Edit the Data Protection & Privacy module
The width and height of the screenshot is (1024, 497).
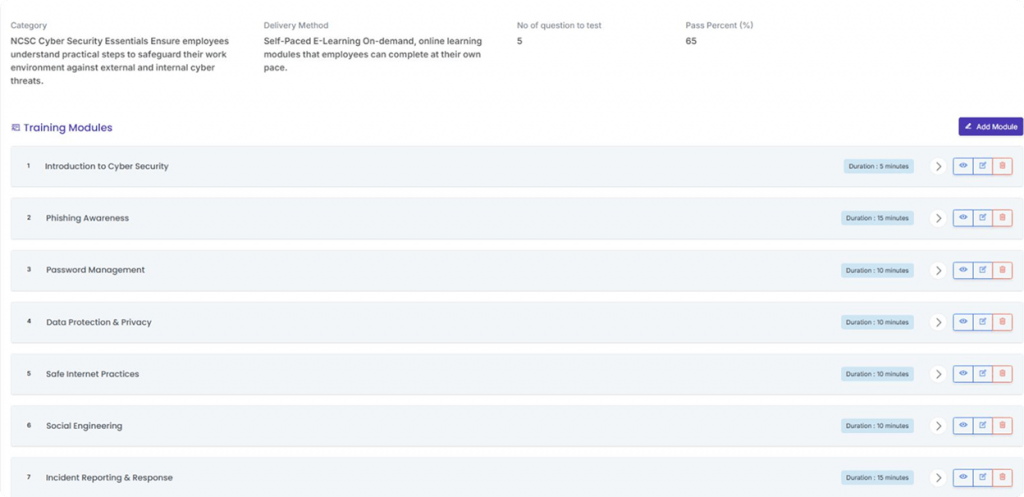click(982, 322)
